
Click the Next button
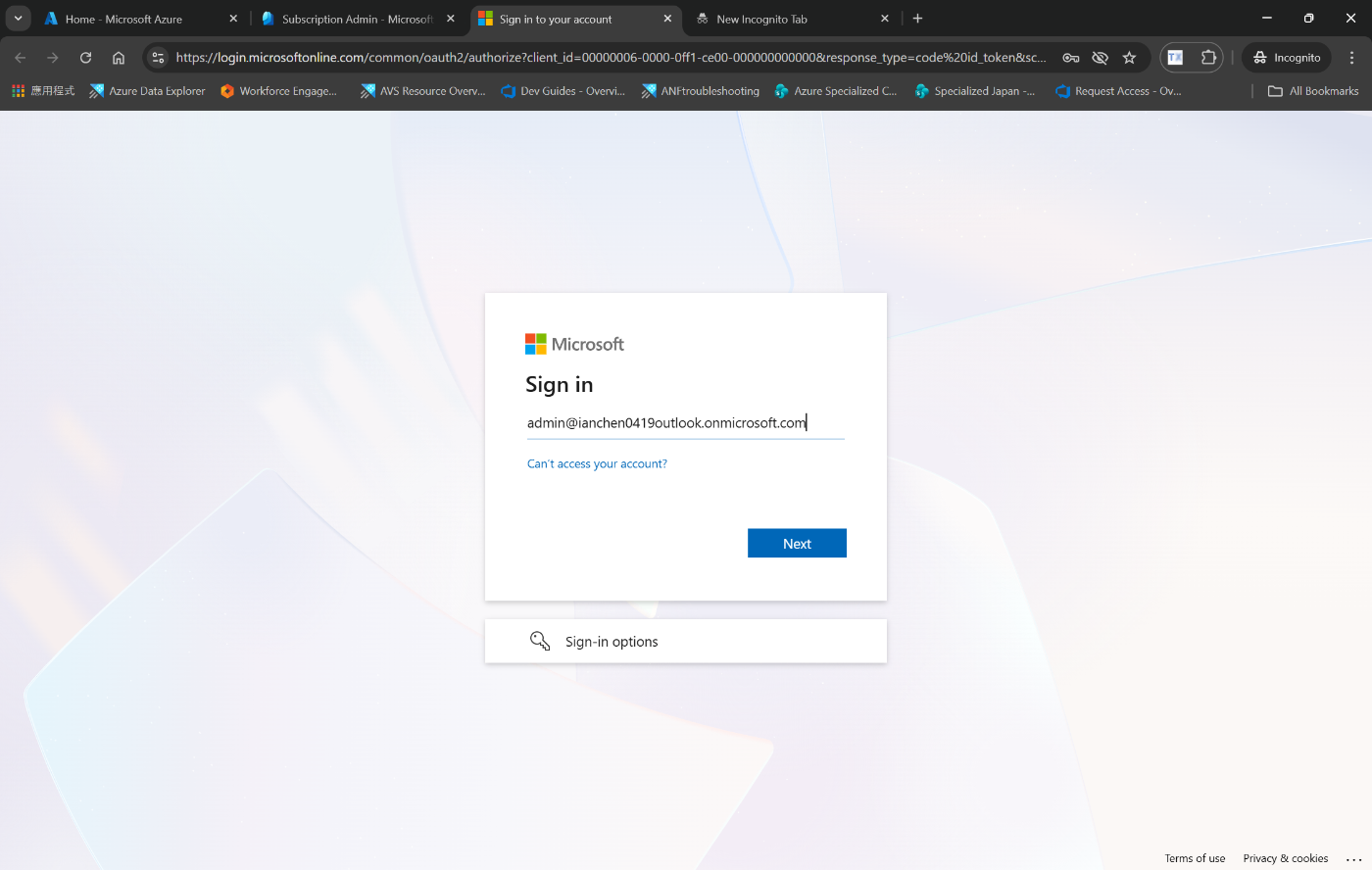pyautogui.click(x=797, y=543)
